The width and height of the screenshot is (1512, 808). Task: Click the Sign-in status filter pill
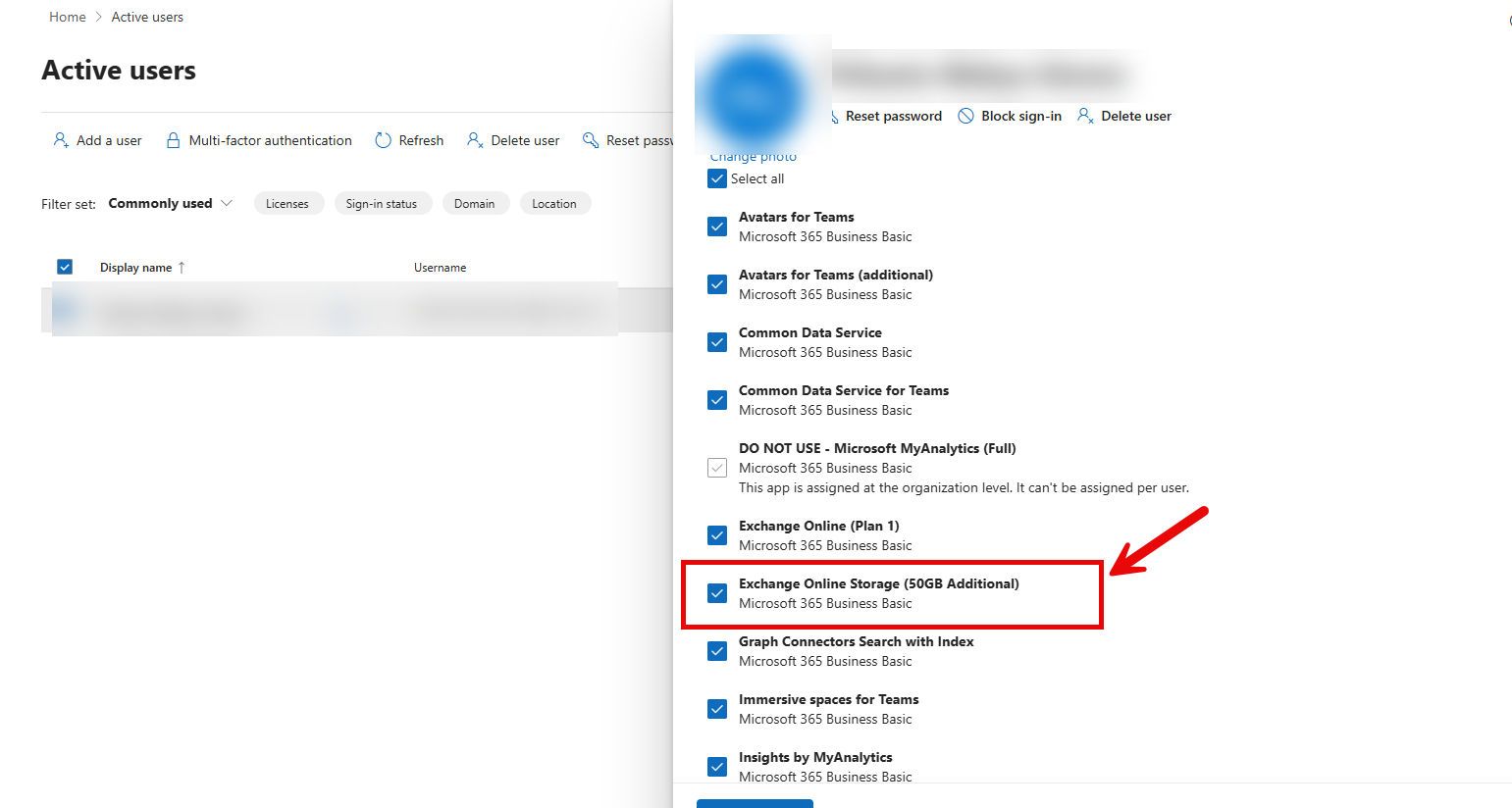pos(382,203)
